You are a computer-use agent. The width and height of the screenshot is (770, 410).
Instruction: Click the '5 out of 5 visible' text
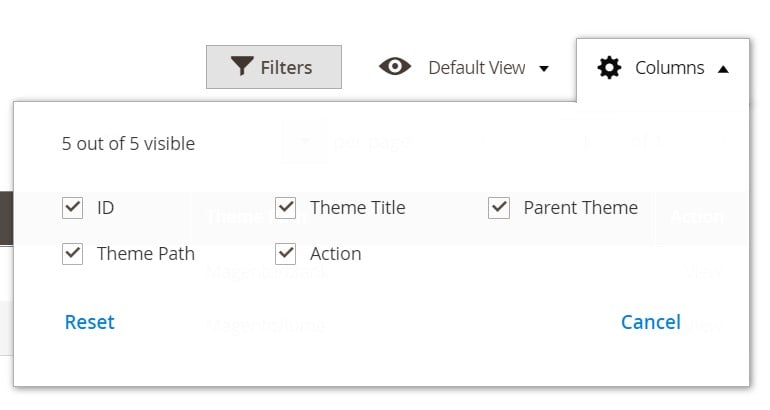pyautogui.click(x=128, y=143)
